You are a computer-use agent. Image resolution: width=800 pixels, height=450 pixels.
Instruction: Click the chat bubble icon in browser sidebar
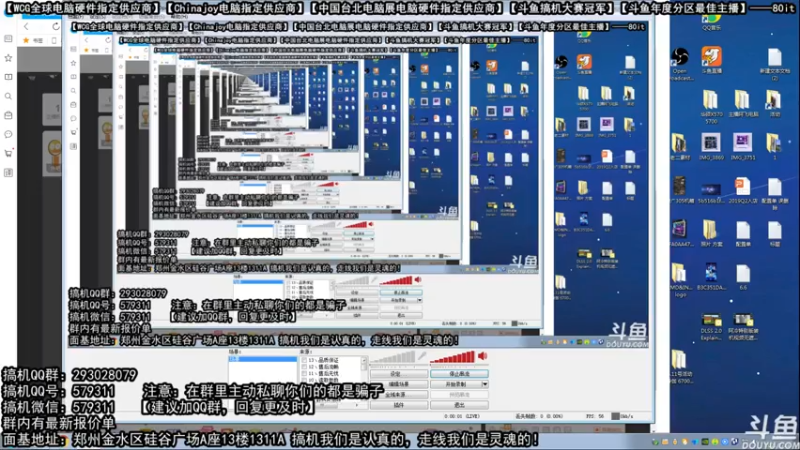point(8,134)
